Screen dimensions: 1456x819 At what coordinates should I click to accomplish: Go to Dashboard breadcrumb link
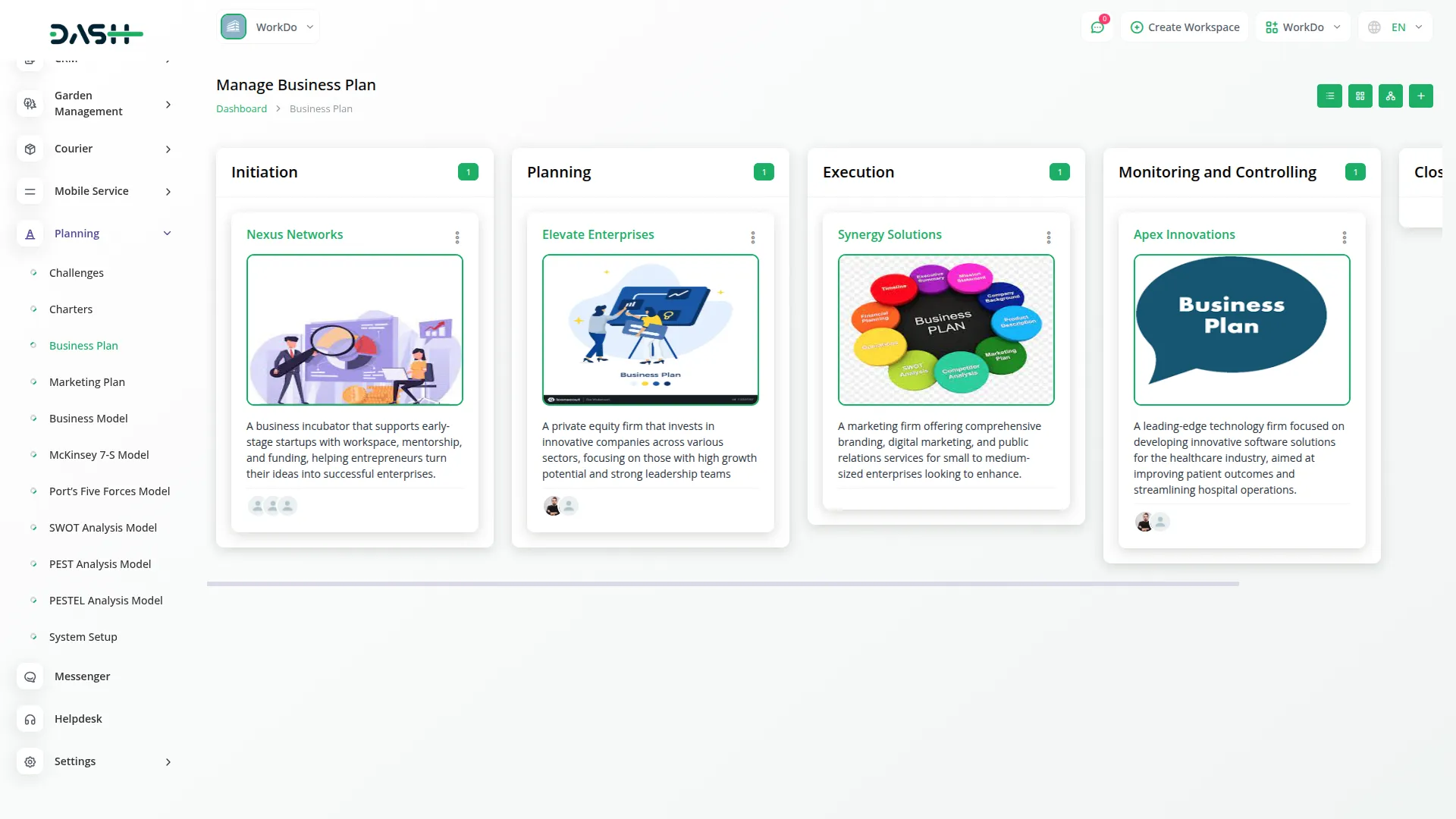[x=241, y=108]
